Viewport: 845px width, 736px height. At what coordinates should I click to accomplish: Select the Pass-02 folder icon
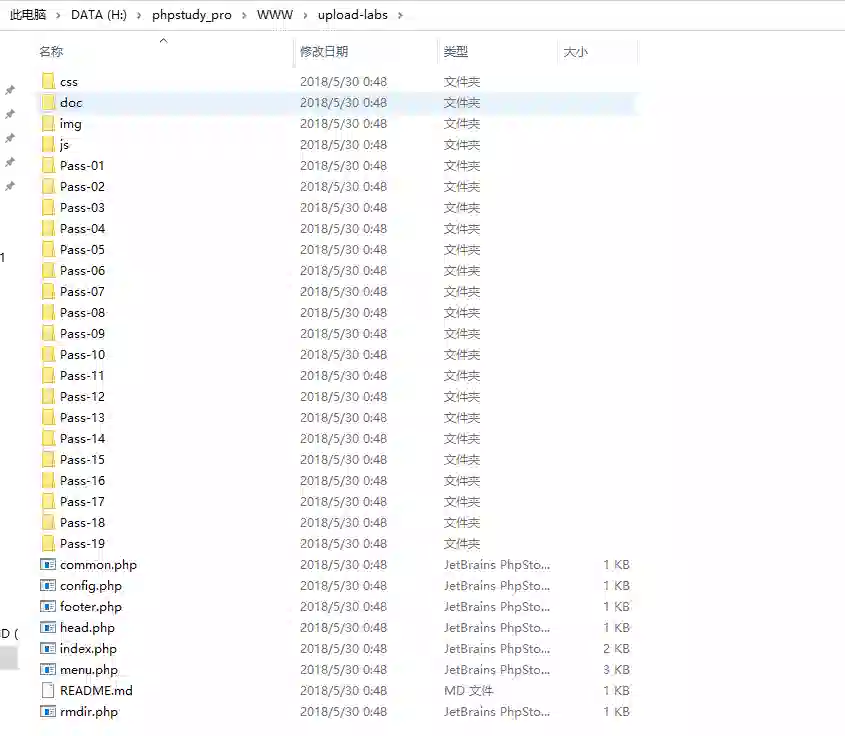[x=48, y=186]
